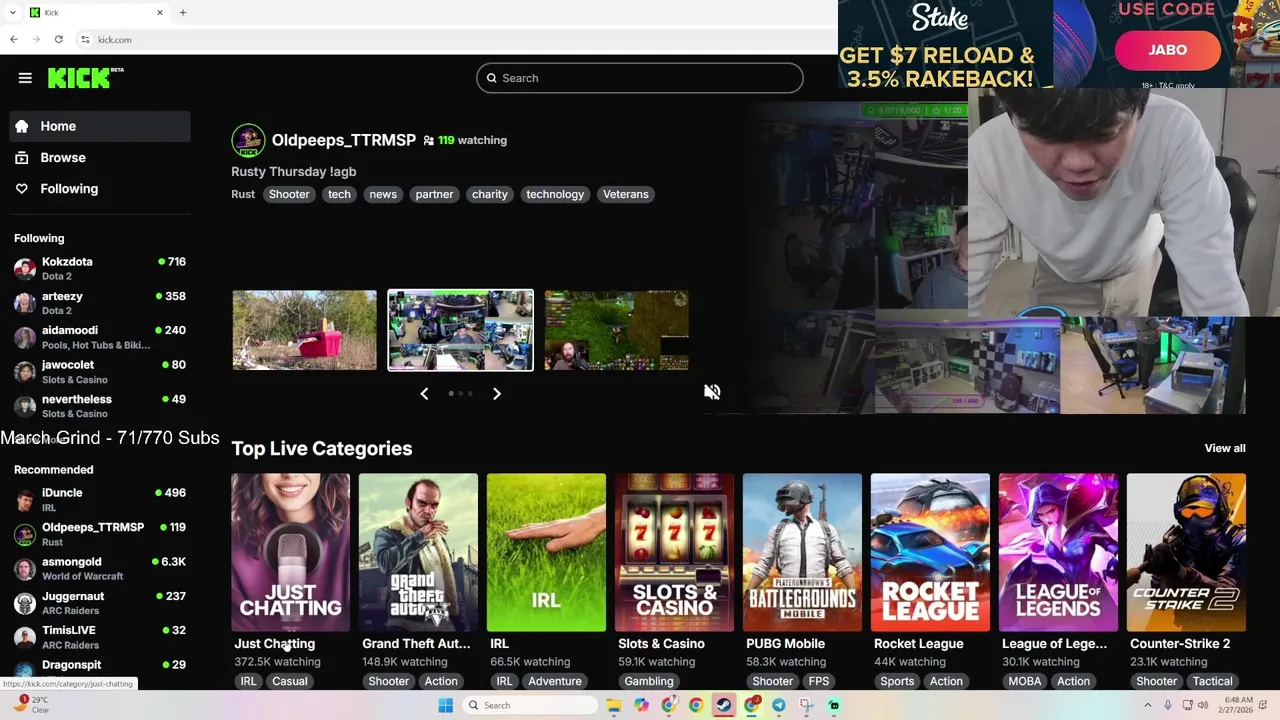1280x720 pixels.
Task: Open Juggernaut avatar in Recommended list
Action: 25,603
